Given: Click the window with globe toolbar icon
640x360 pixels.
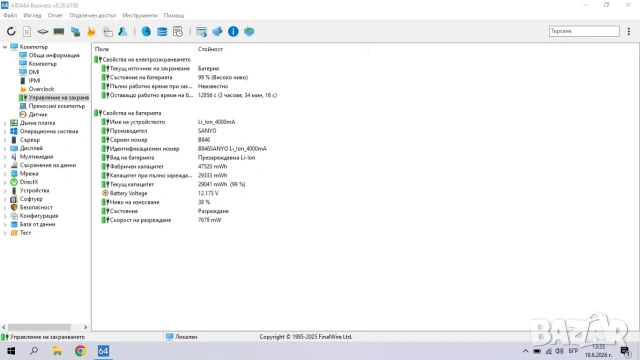Looking at the screenshot, I should tap(201, 31).
